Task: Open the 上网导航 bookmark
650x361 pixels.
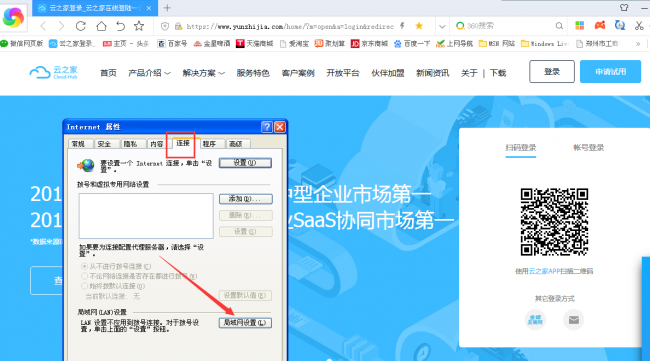Action: 454,44
